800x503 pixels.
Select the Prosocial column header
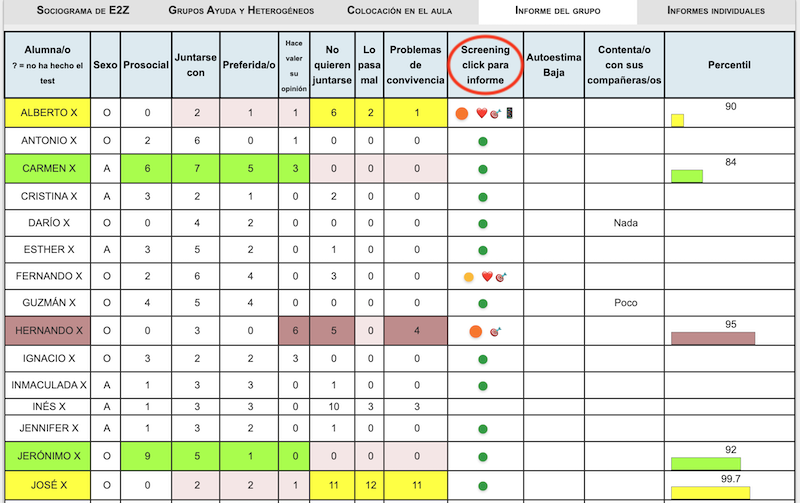pyautogui.click(x=143, y=64)
